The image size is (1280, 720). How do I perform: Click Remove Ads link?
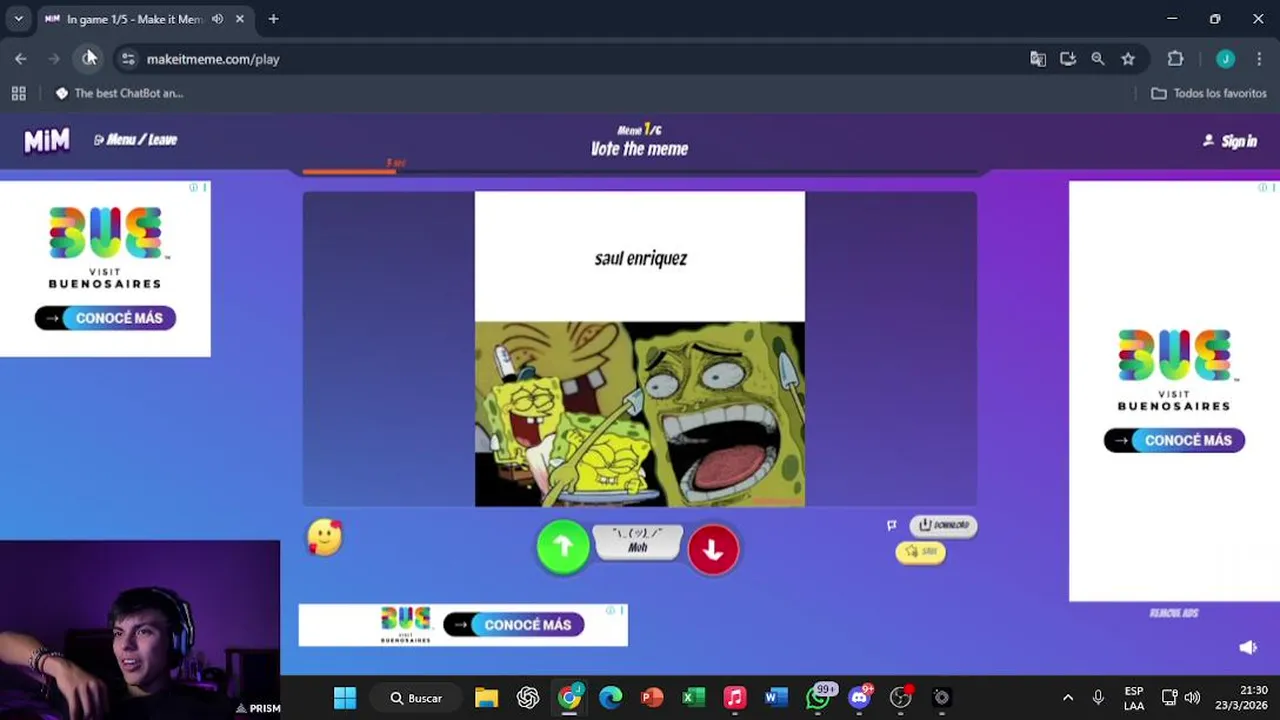tap(1174, 613)
